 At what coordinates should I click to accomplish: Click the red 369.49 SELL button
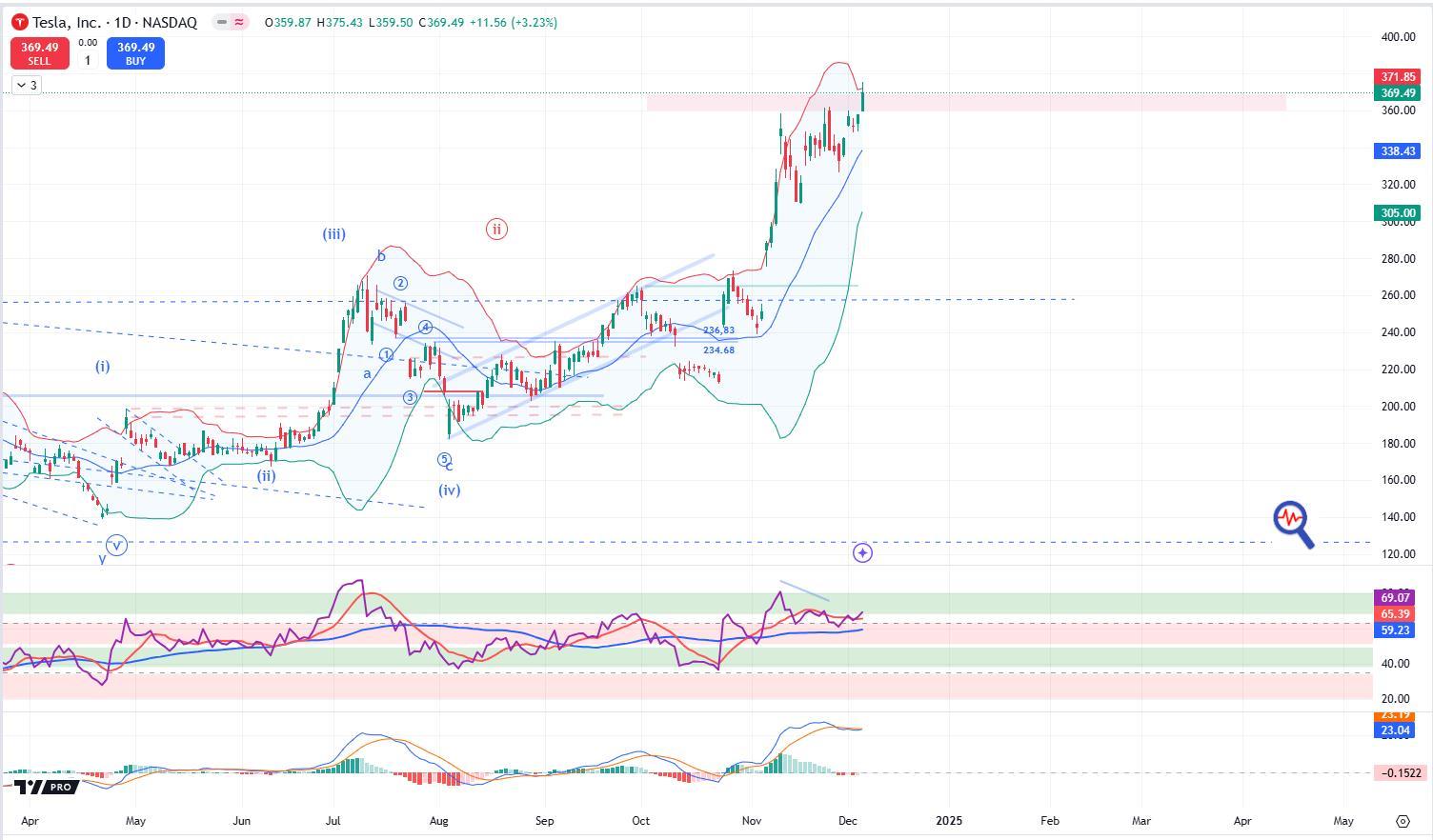tap(39, 53)
